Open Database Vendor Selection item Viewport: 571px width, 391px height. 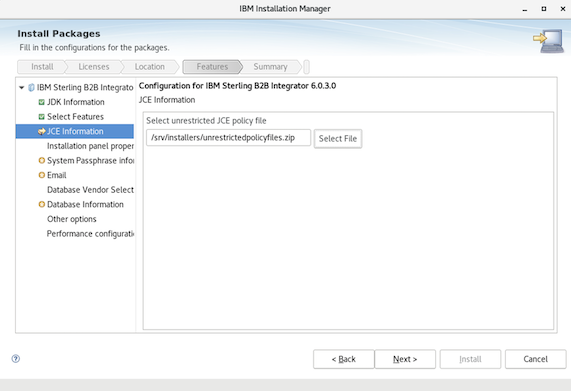90,190
